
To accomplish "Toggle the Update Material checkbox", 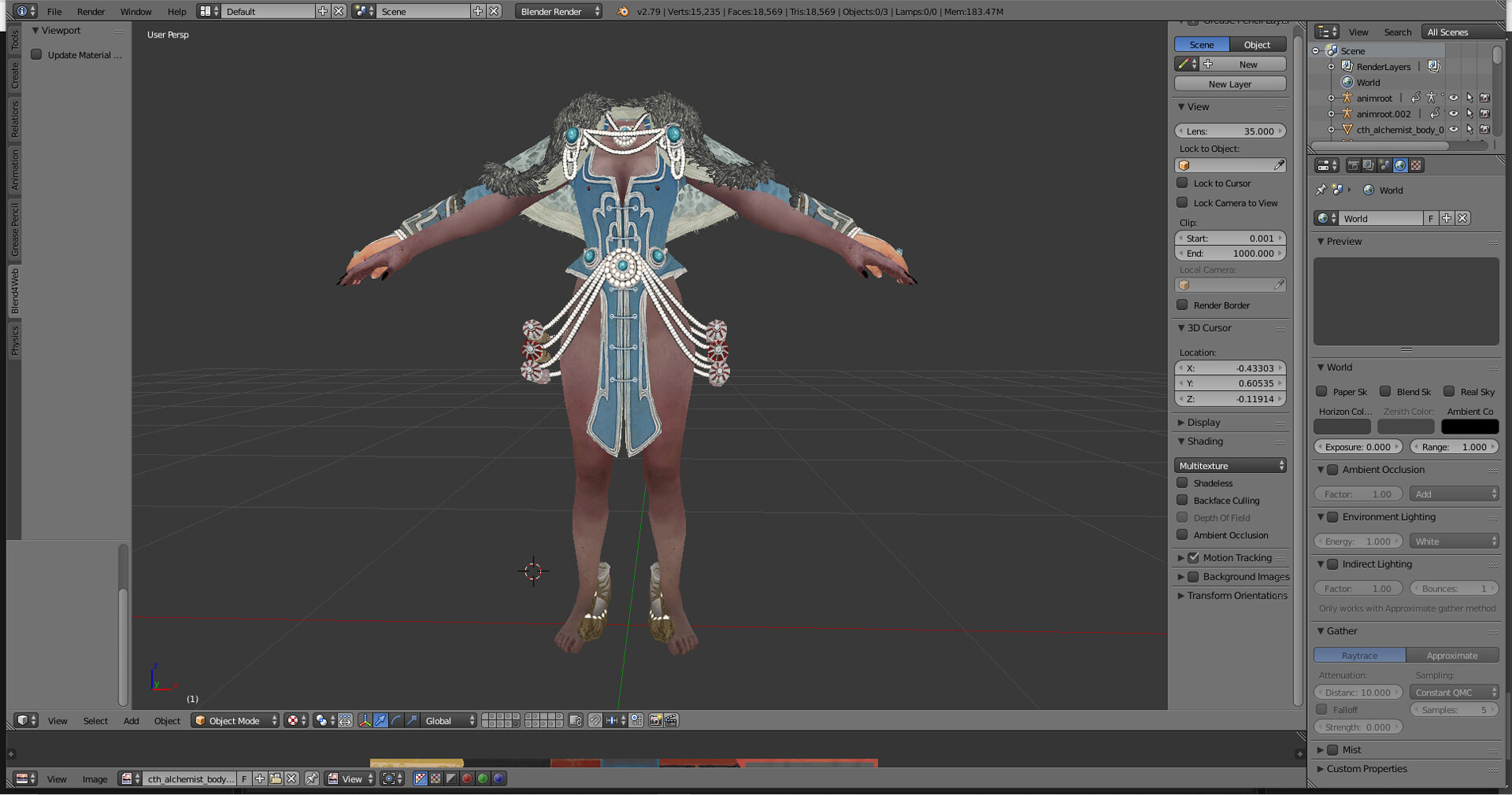I will pyautogui.click(x=37, y=55).
